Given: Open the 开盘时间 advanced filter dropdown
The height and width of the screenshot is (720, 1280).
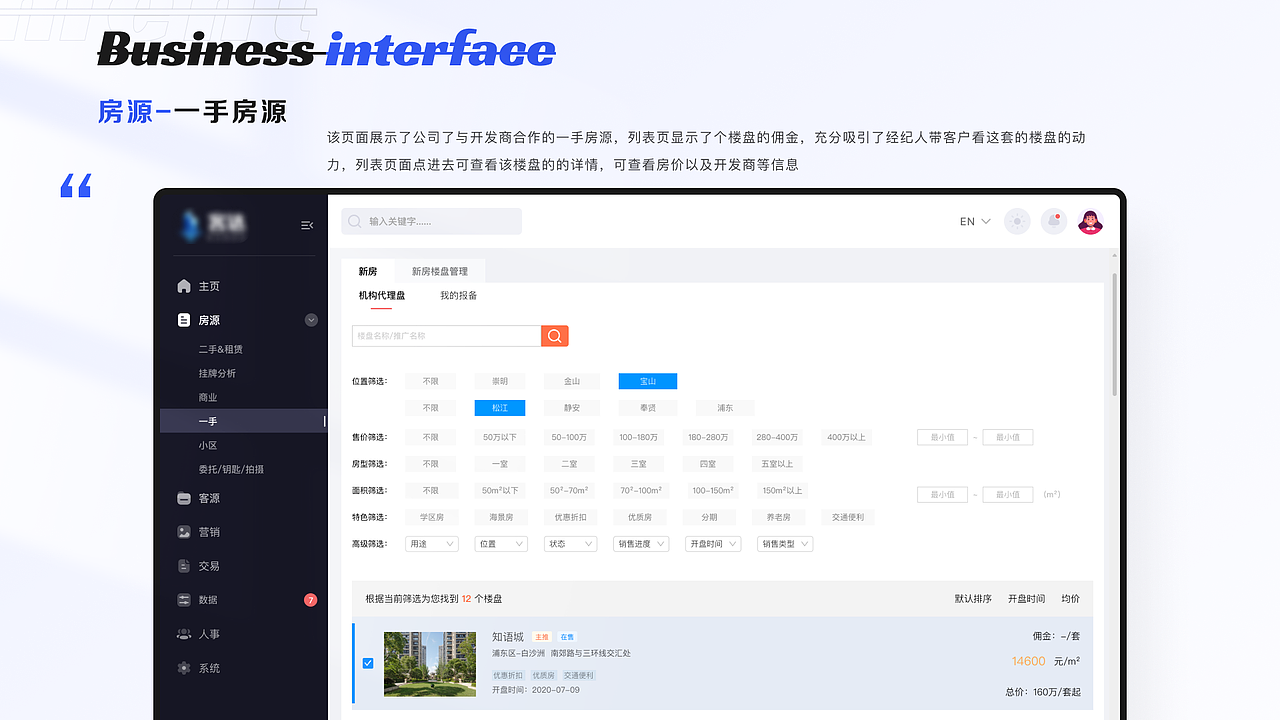Looking at the screenshot, I should (713, 544).
